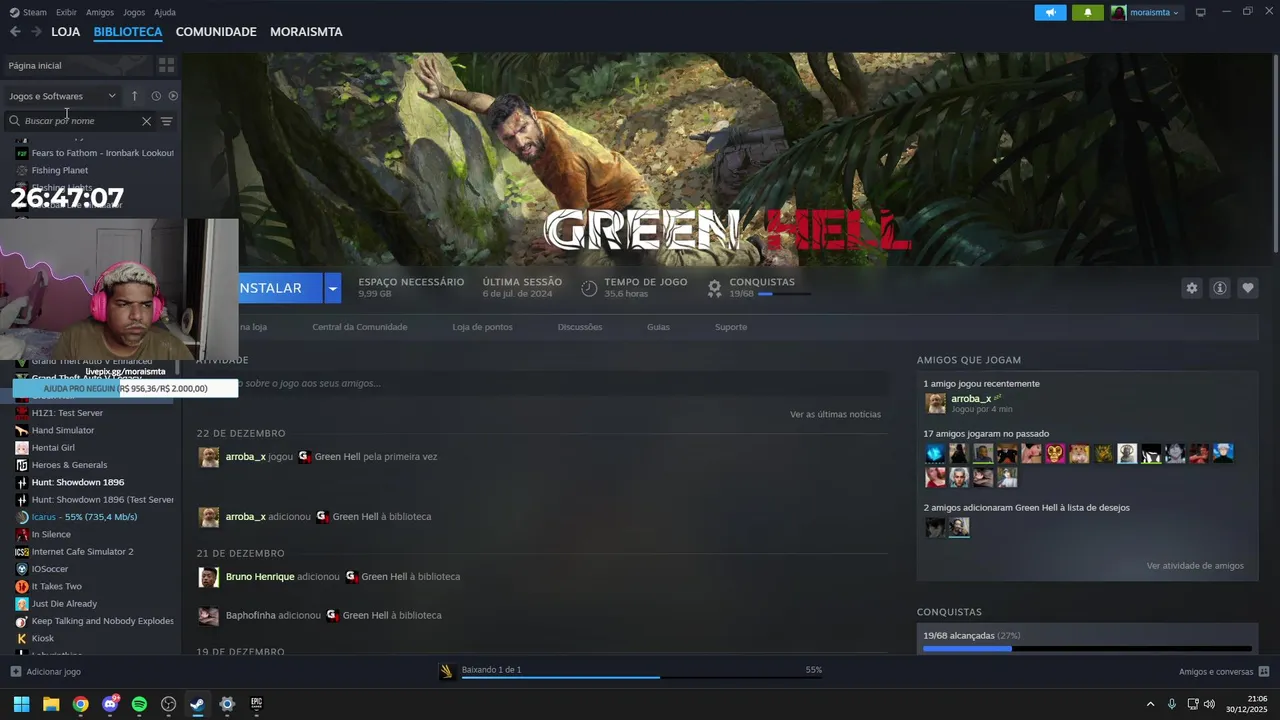
Task: Switch to the COMUNIDADE tab
Action: click(x=216, y=32)
